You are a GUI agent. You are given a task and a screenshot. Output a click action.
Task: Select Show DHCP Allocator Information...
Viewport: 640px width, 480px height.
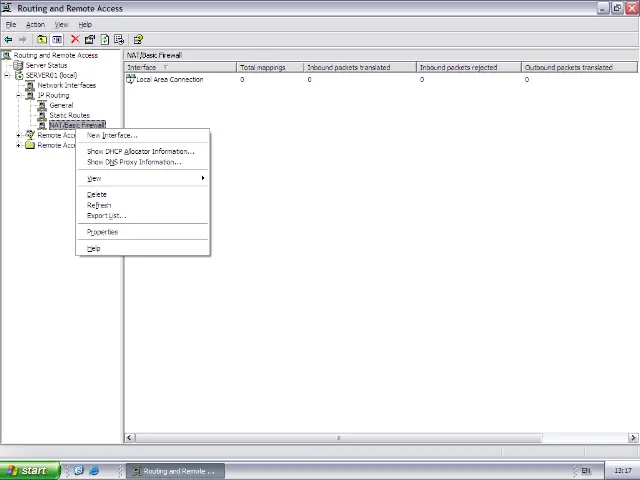[x=143, y=151]
